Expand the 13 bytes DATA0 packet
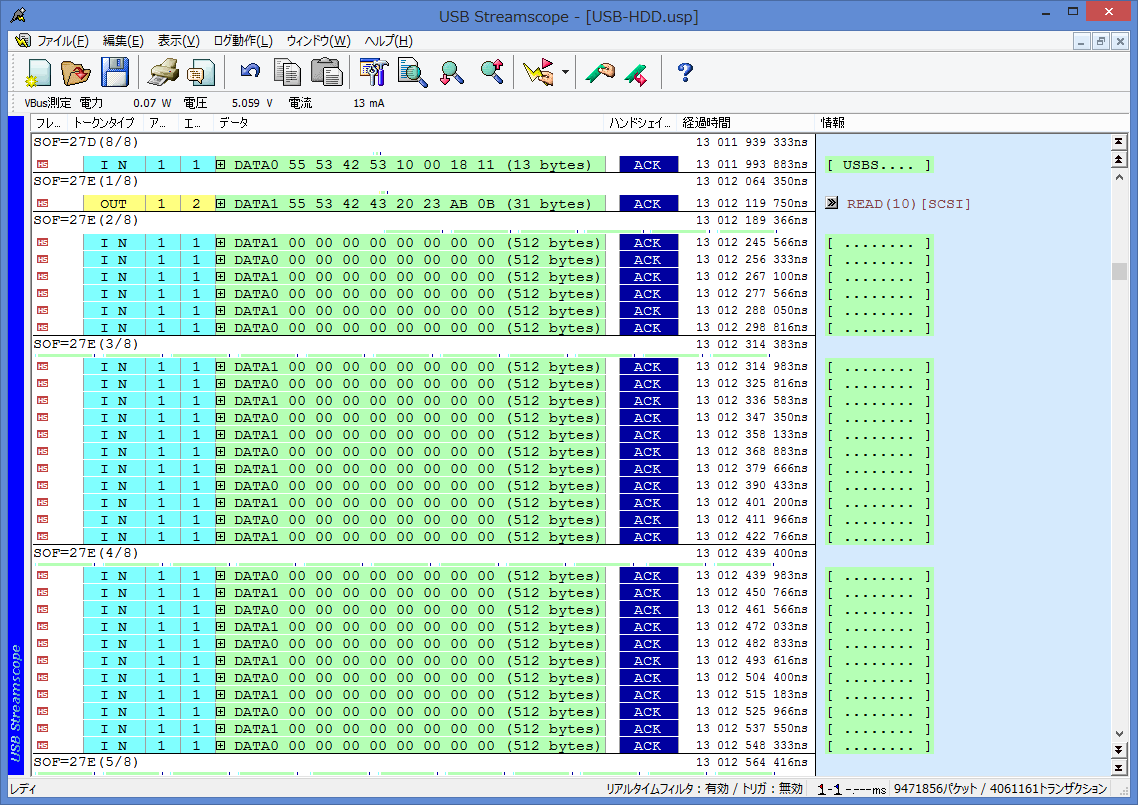 tap(221, 165)
